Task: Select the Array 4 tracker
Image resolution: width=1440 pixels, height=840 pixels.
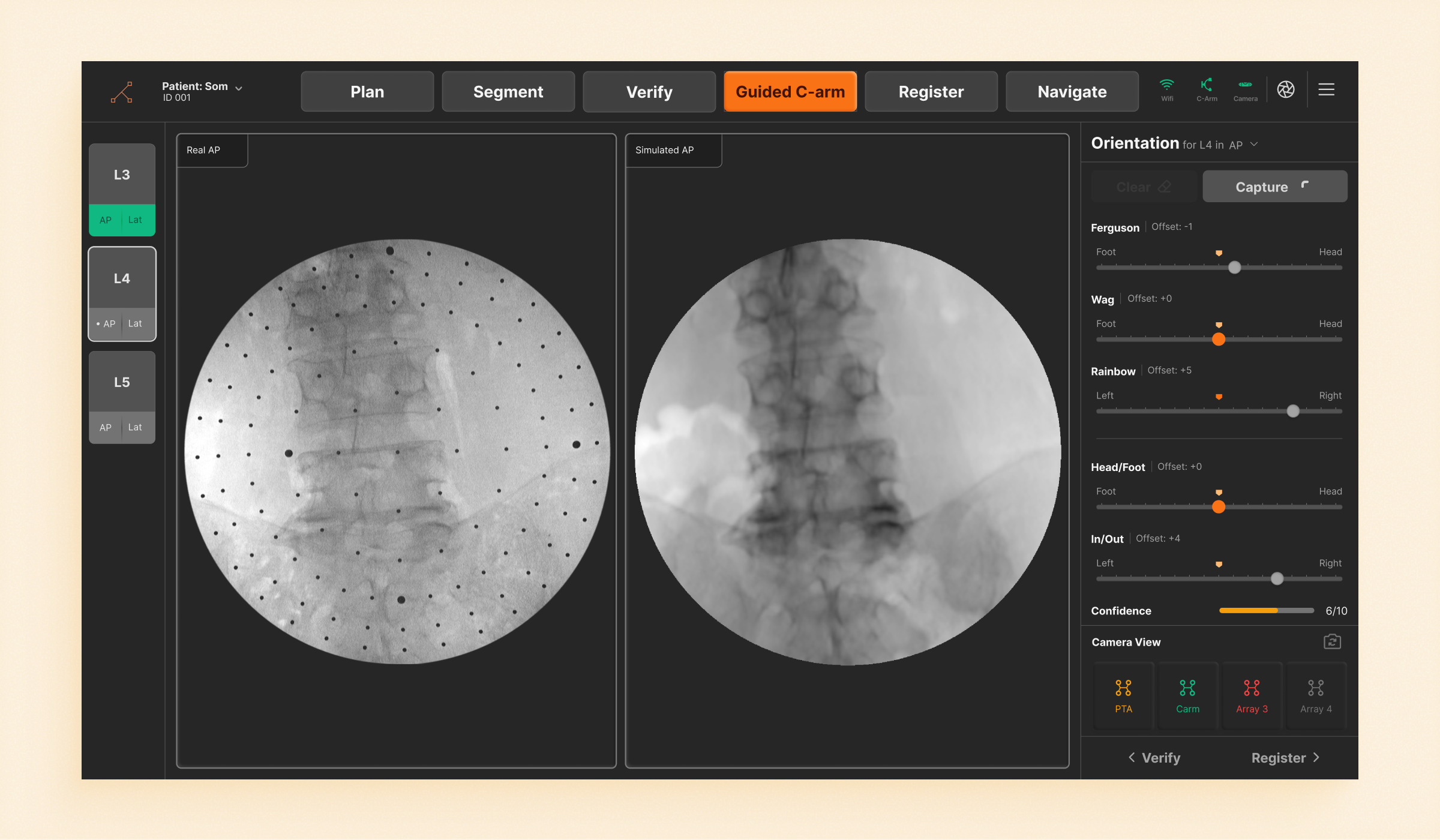Action: click(x=1316, y=695)
